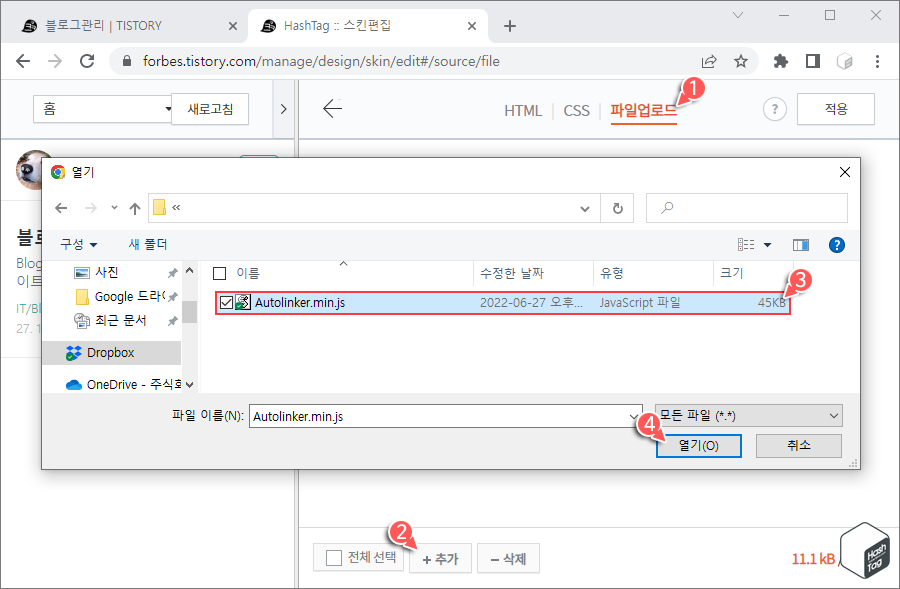
Task: Open skin editor help question mark icon
Action: 774,110
